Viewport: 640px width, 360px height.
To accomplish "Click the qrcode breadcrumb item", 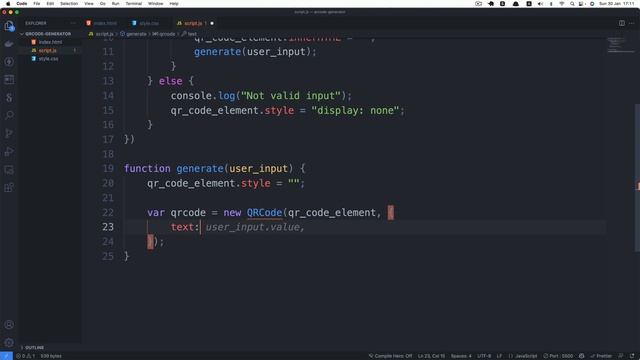I will coord(164,34).
